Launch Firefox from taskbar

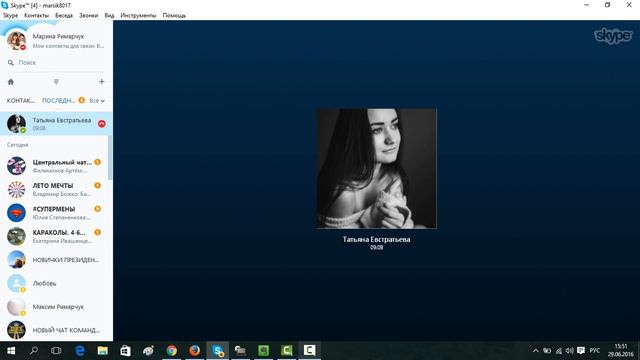coord(194,351)
